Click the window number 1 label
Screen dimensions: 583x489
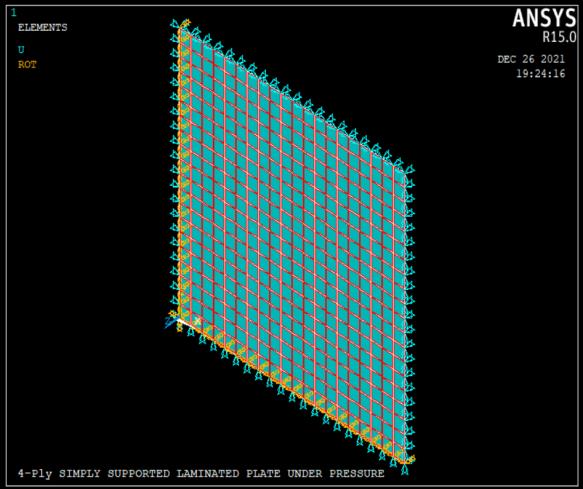pyautogui.click(x=14, y=13)
